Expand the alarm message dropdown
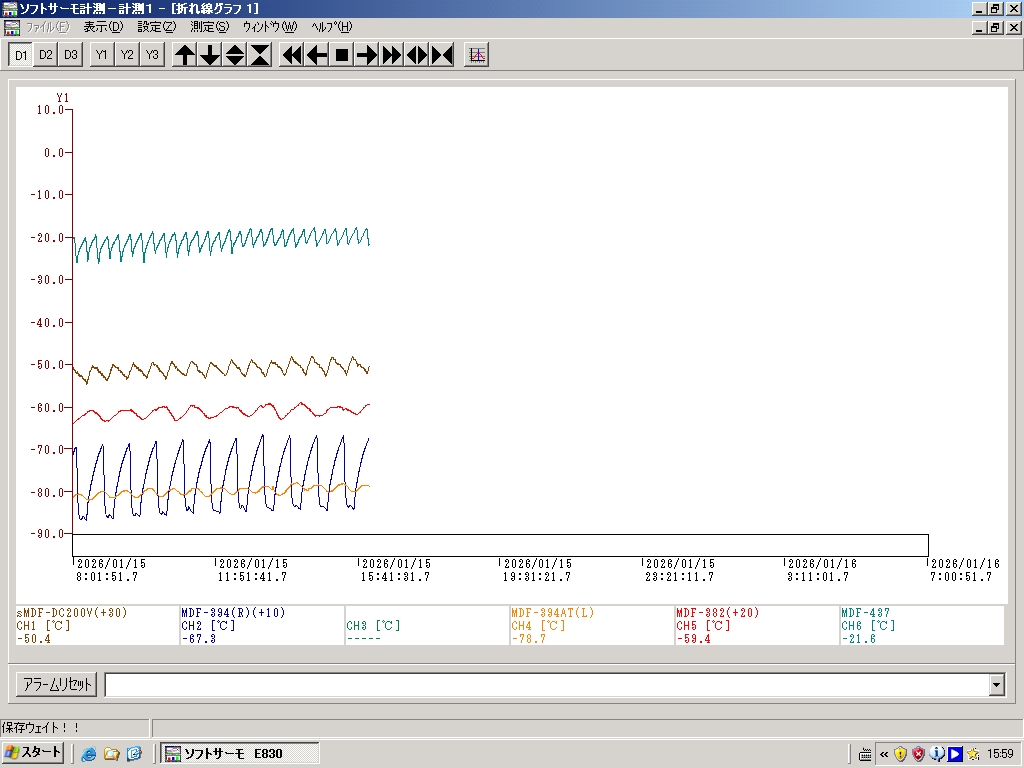 [x=996, y=685]
